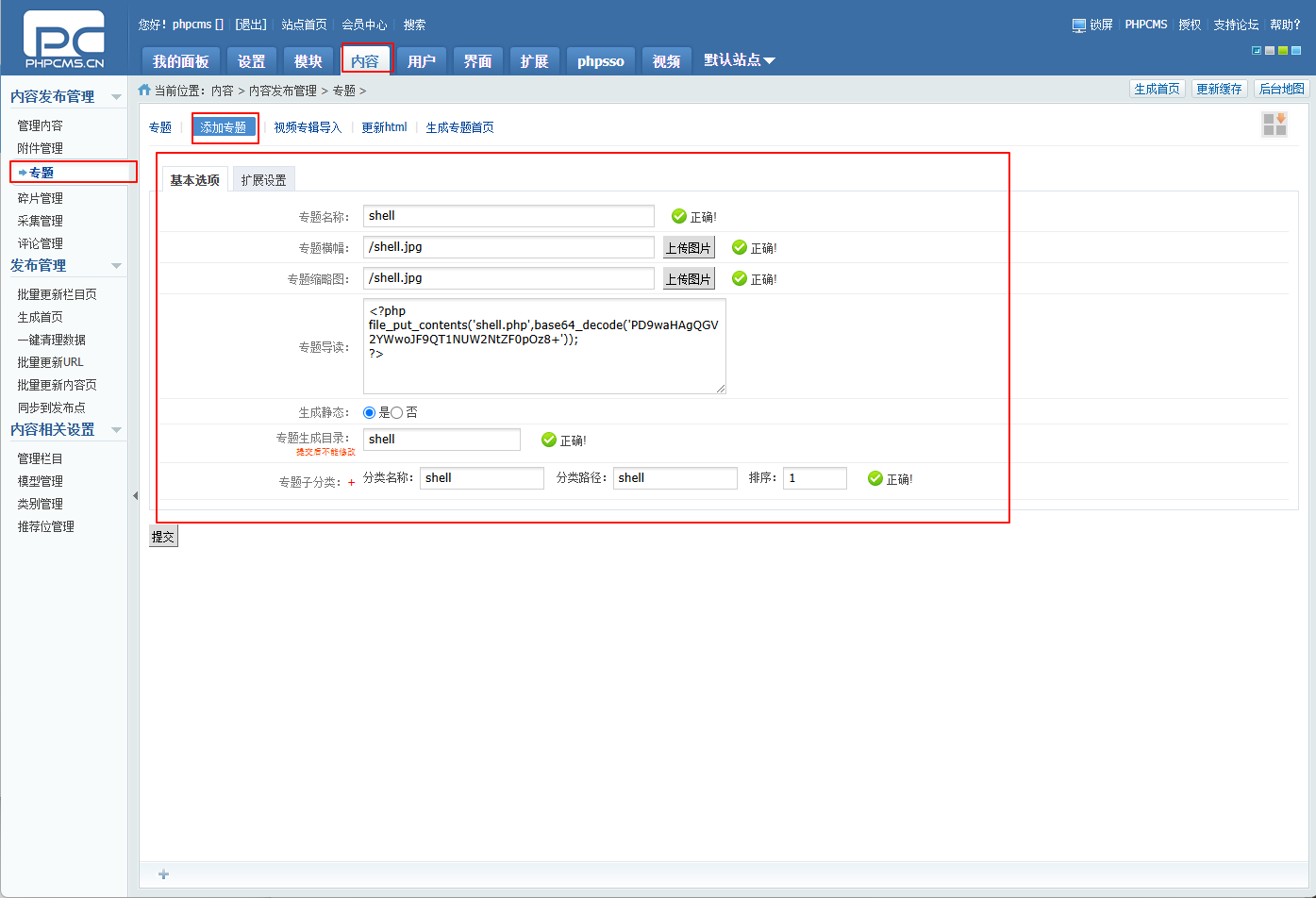1316x898 pixels.
Task: Focus the 专题名称 input field
Action: [x=508, y=216]
